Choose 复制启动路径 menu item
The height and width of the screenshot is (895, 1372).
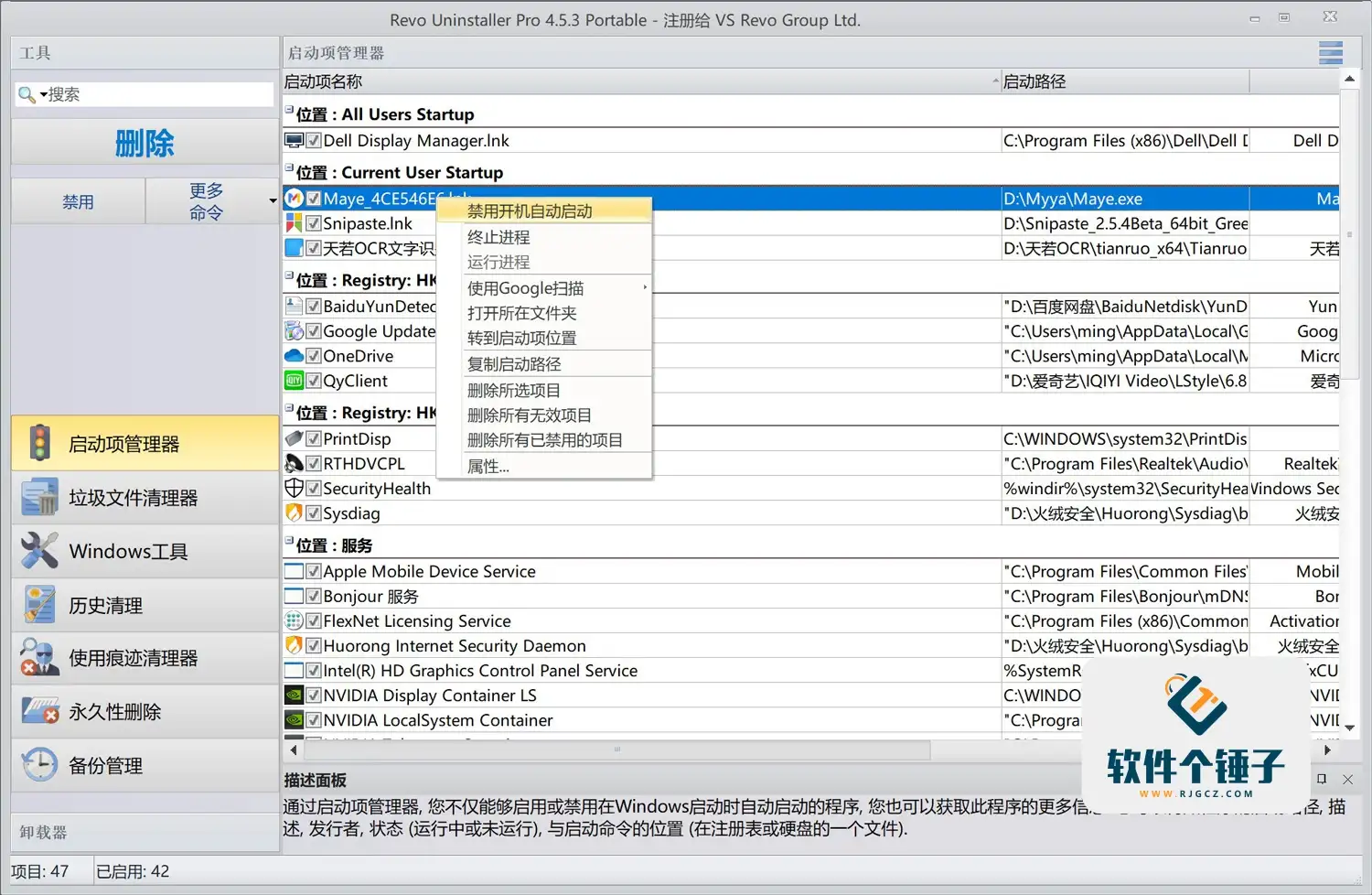coord(543,363)
